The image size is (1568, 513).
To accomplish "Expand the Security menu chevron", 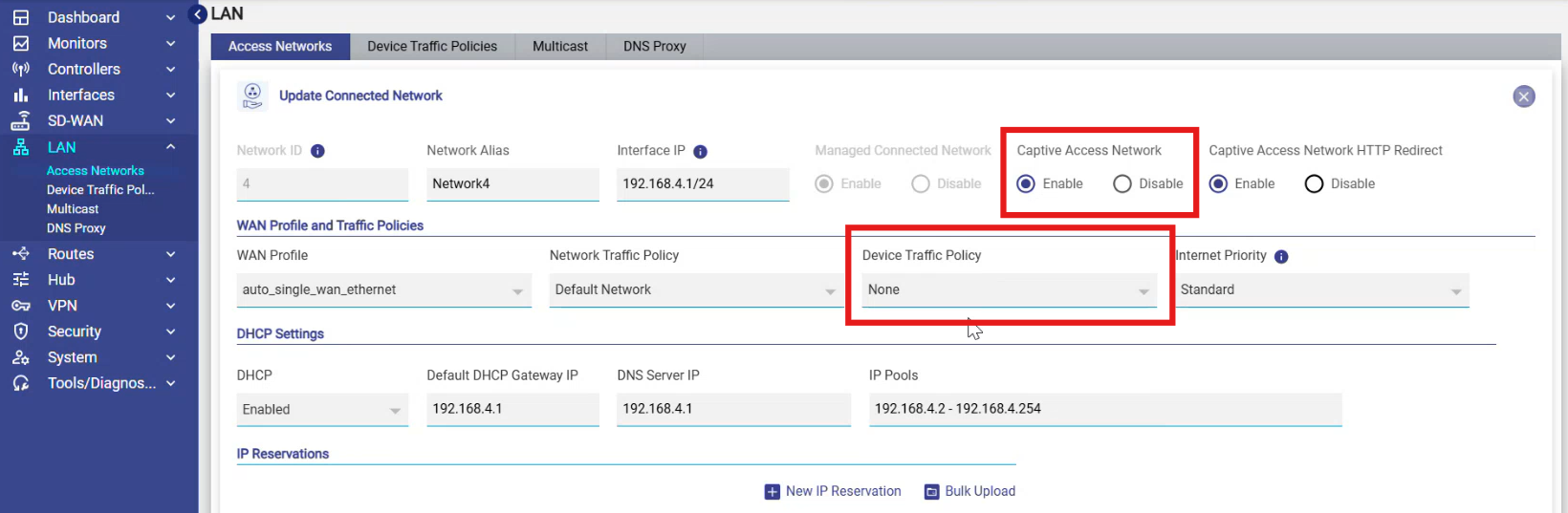I will coord(171,331).
